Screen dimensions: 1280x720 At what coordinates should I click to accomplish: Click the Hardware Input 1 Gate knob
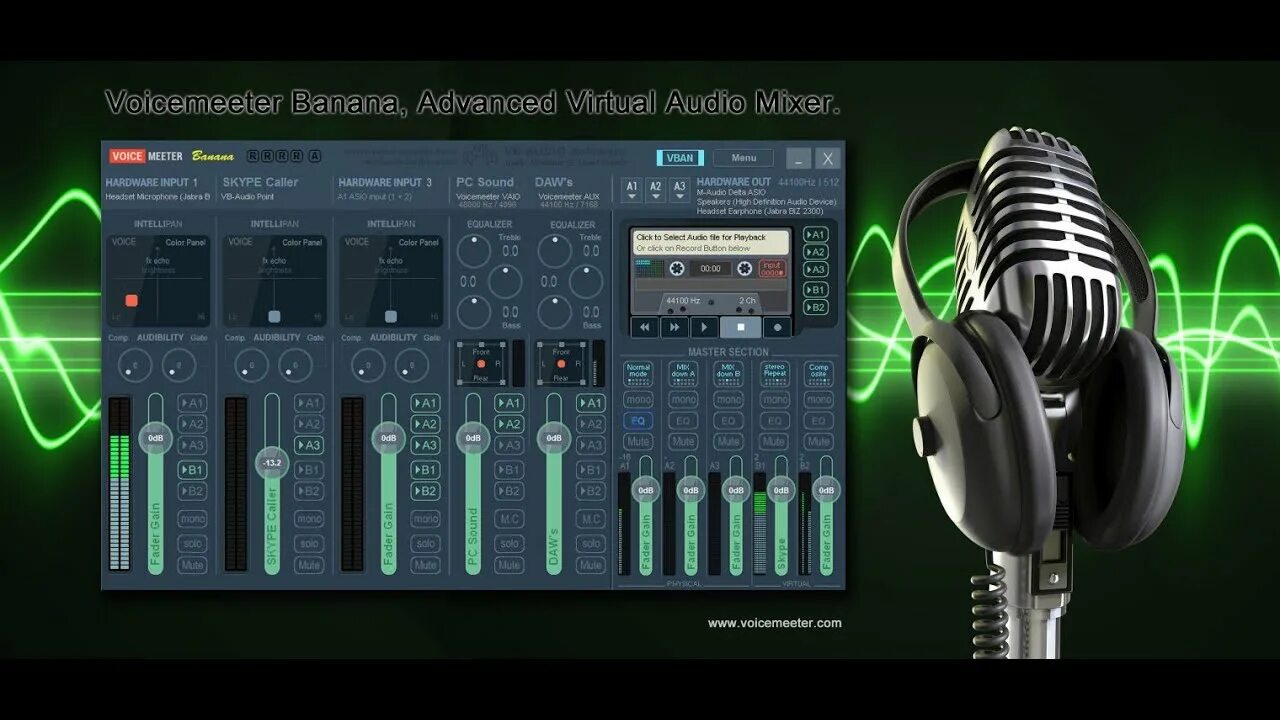pyautogui.click(x=179, y=365)
